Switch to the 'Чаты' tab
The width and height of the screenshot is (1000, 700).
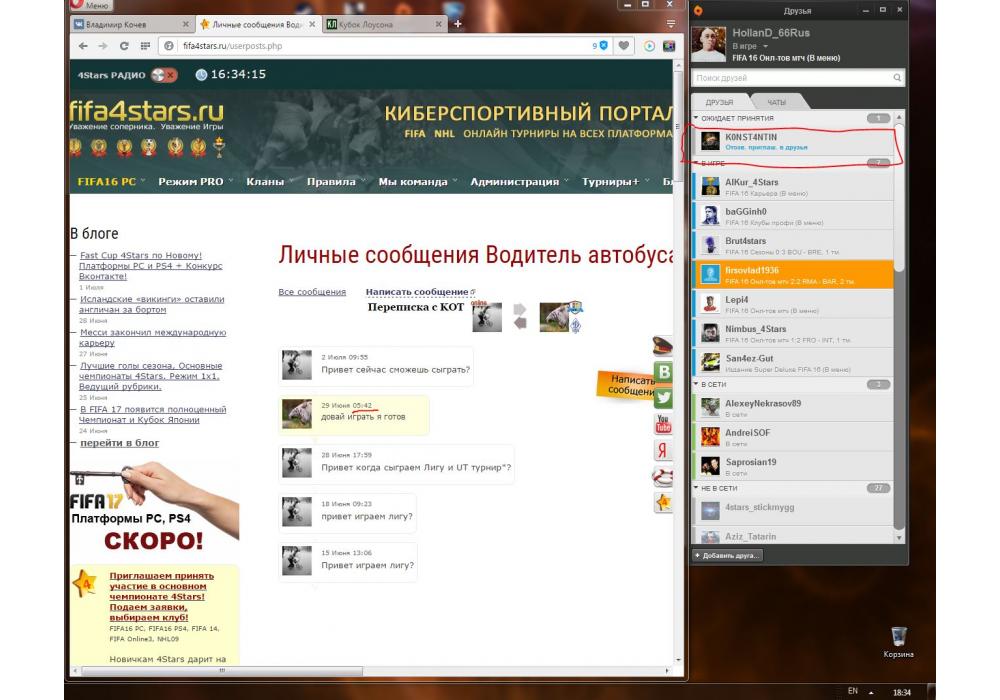(776, 102)
